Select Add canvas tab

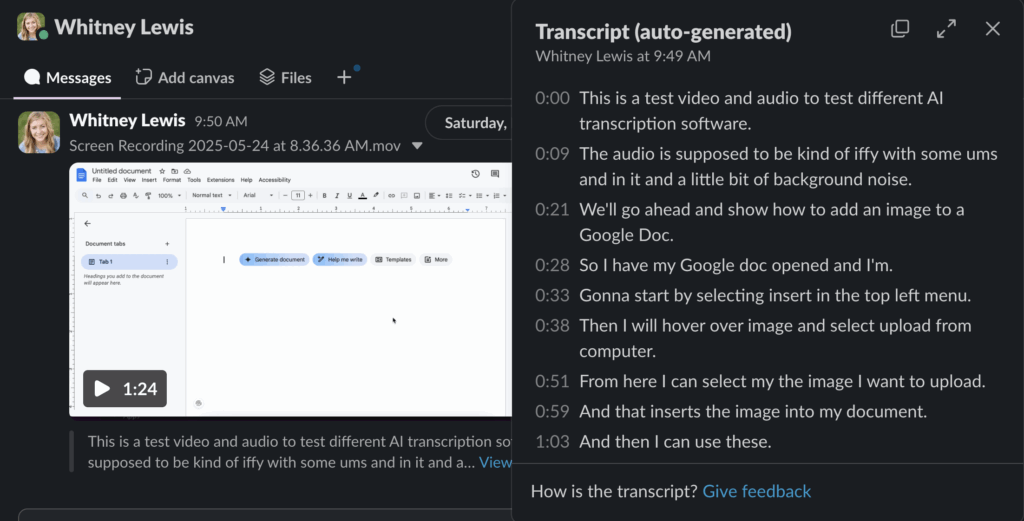point(185,78)
